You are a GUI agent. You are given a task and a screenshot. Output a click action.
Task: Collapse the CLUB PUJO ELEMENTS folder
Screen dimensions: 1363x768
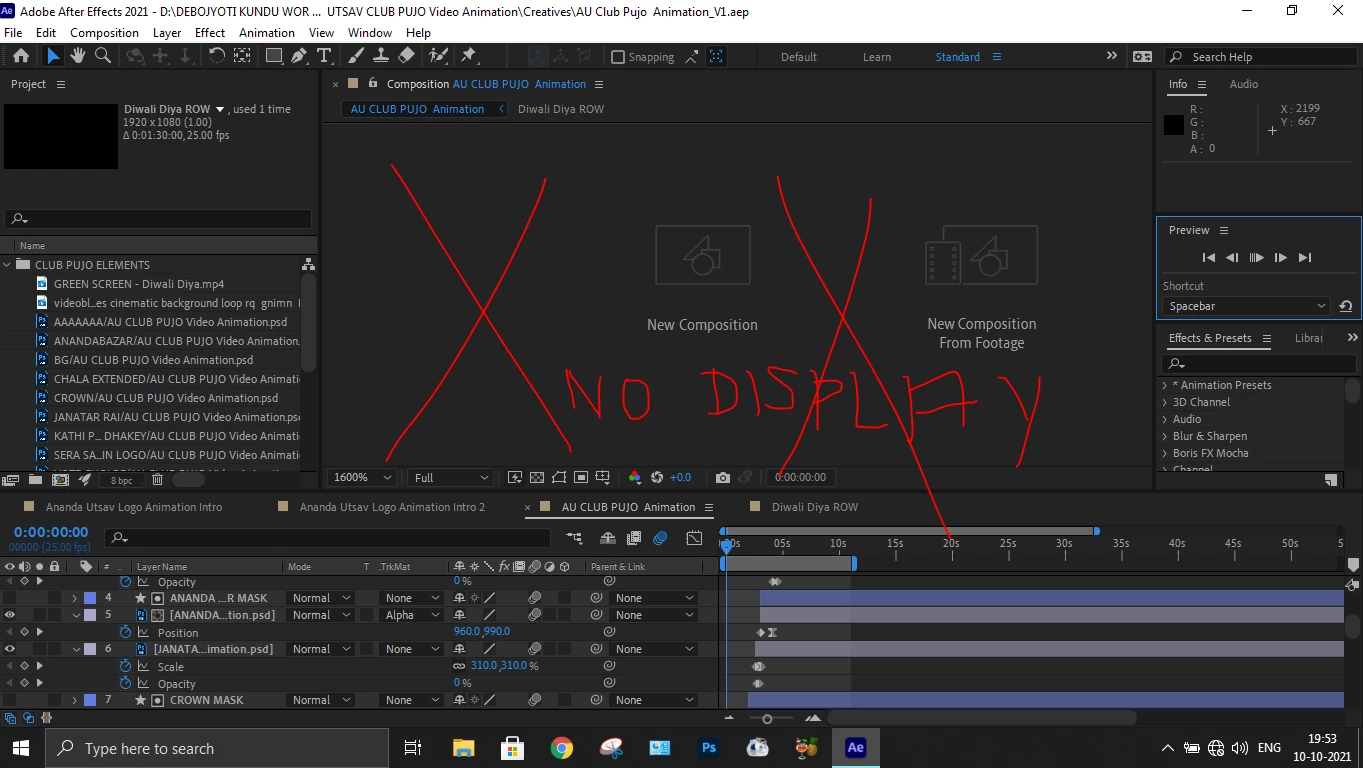[8, 265]
